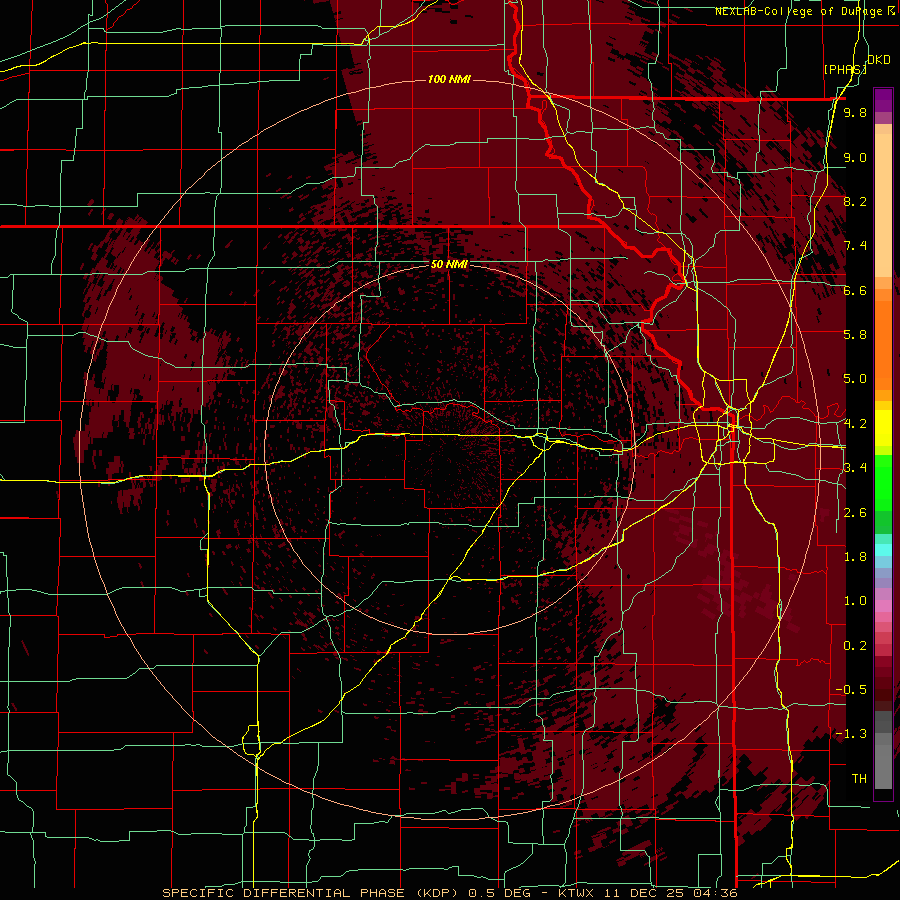Pick the pink segment of the color bar

tap(883, 606)
